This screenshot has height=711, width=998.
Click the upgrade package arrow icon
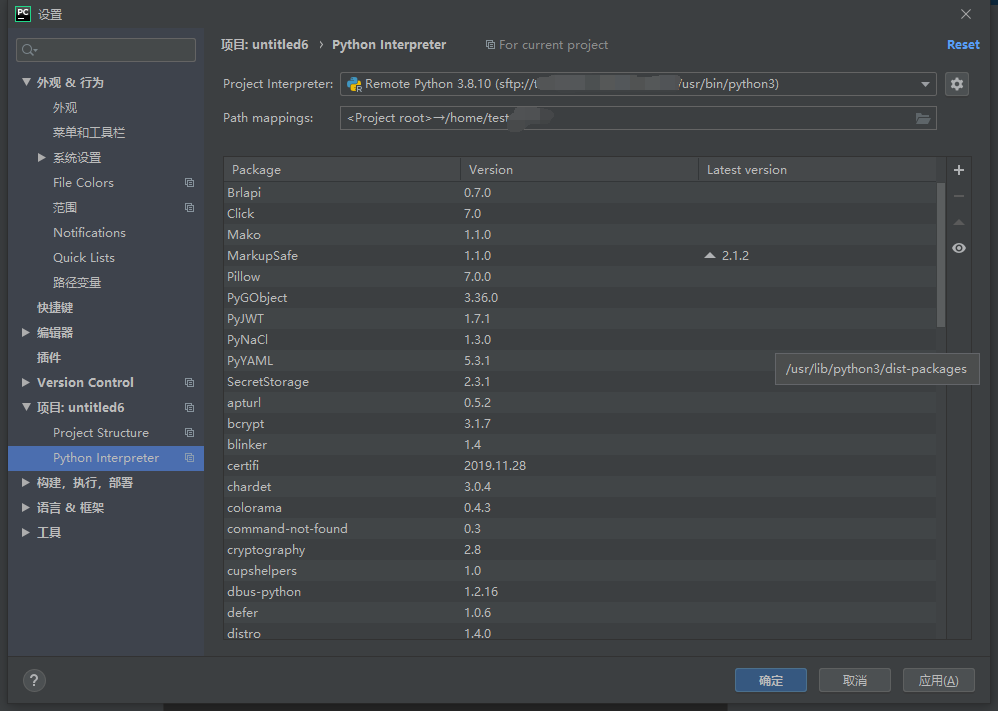point(959,222)
